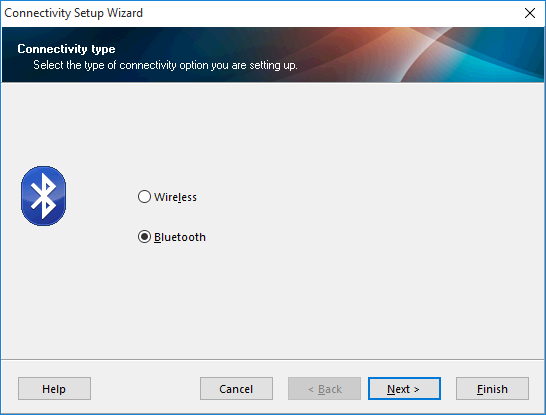Select the Wireless radio button circle

point(144,197)
